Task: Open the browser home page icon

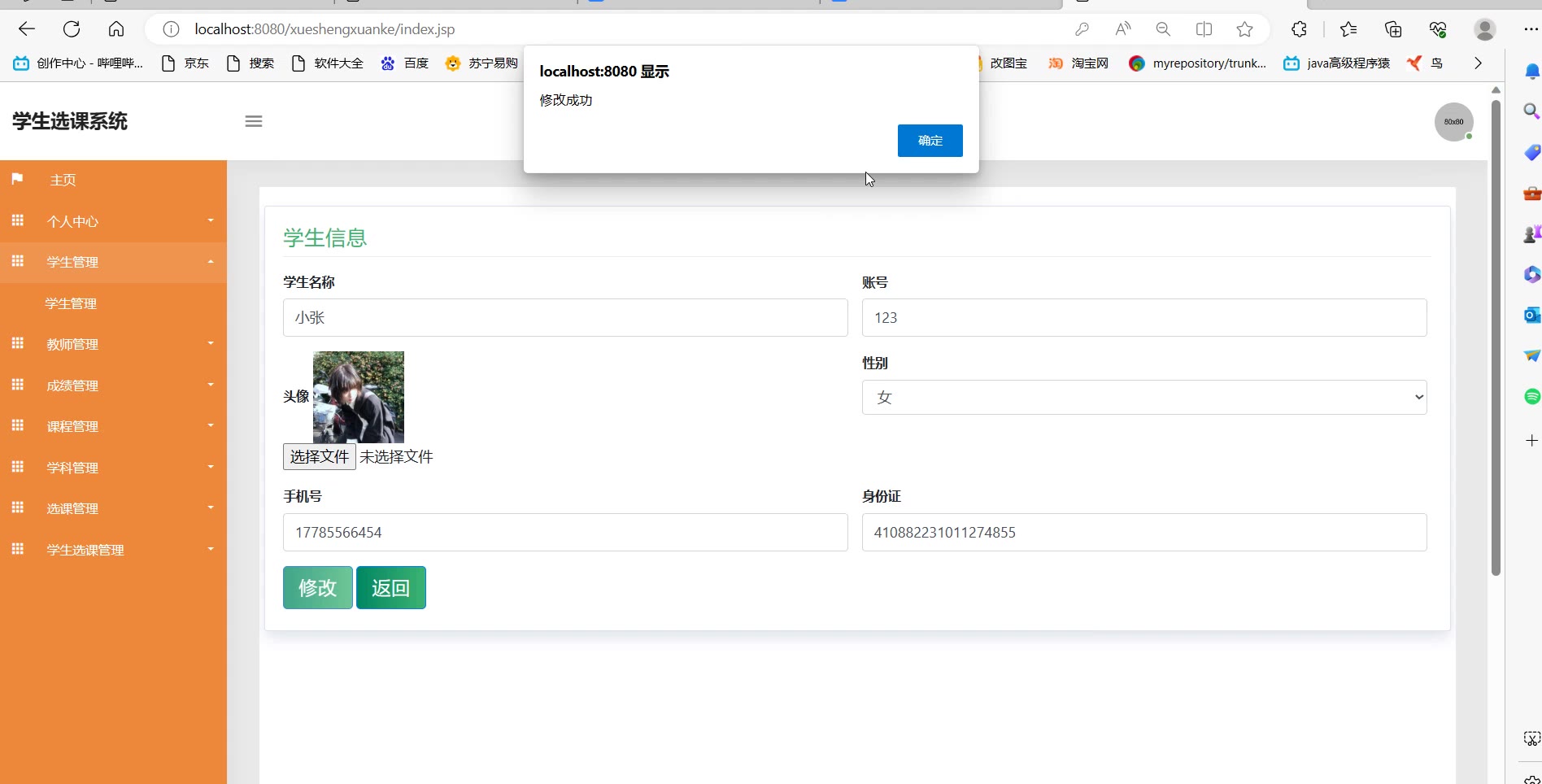Action: click(116, 29)
